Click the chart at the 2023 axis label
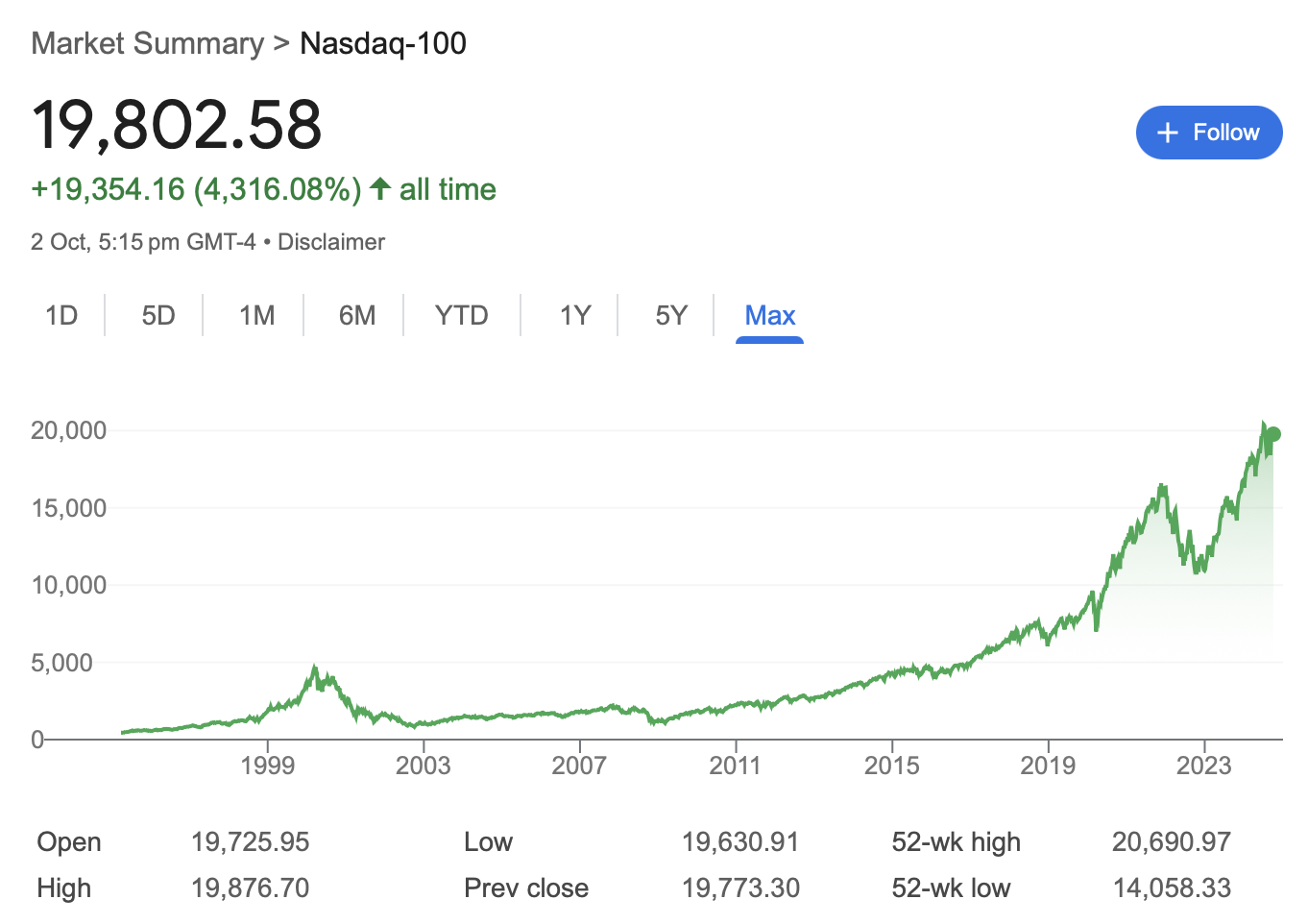Viewport: 1308px width, 924px height. (x=1203, y=766)
